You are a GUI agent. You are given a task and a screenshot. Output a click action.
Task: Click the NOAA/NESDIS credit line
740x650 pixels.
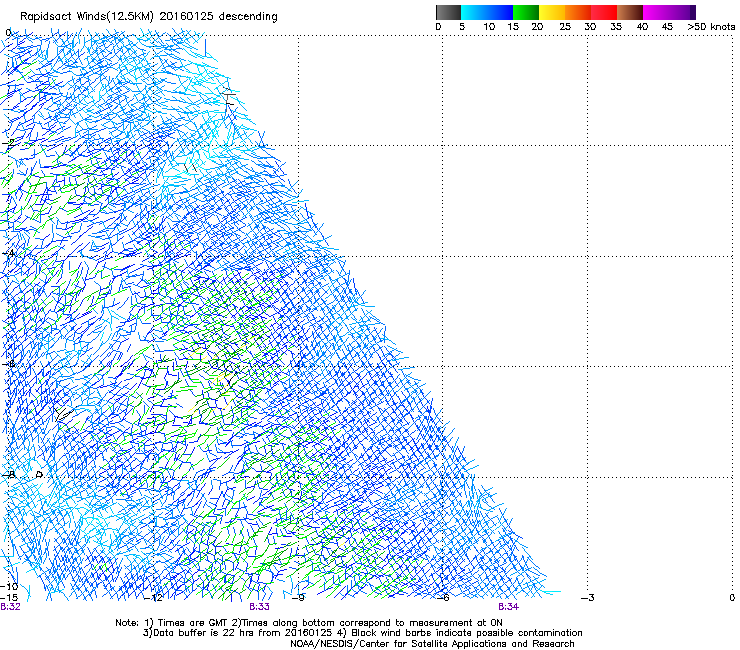click(x=432, y=644)
